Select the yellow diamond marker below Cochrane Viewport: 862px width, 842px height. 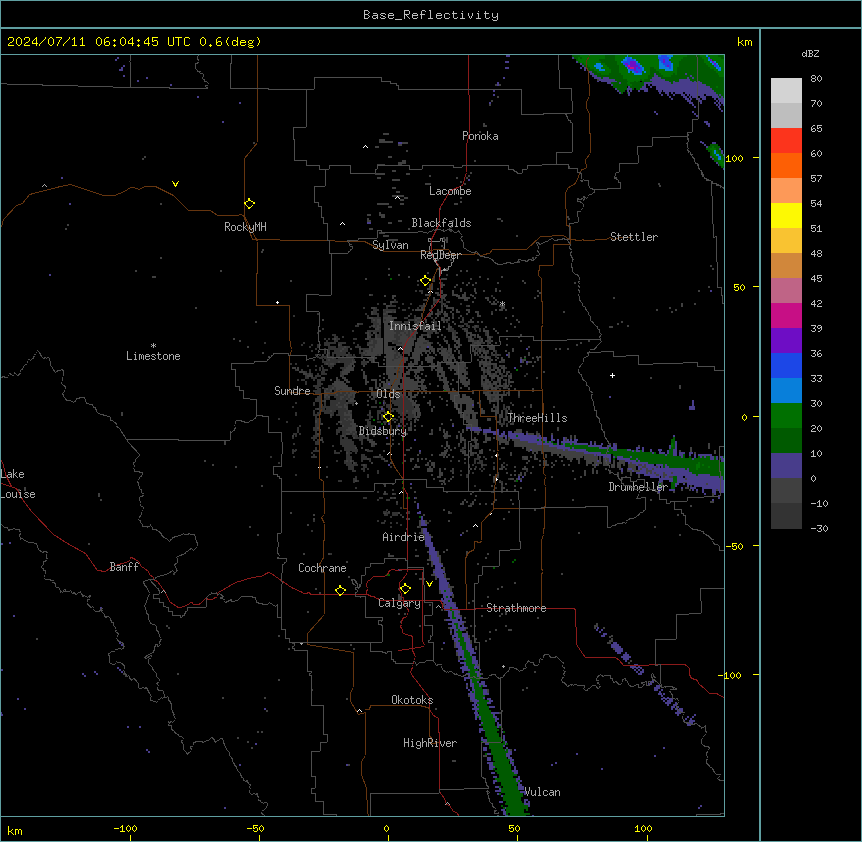[340, 590]
